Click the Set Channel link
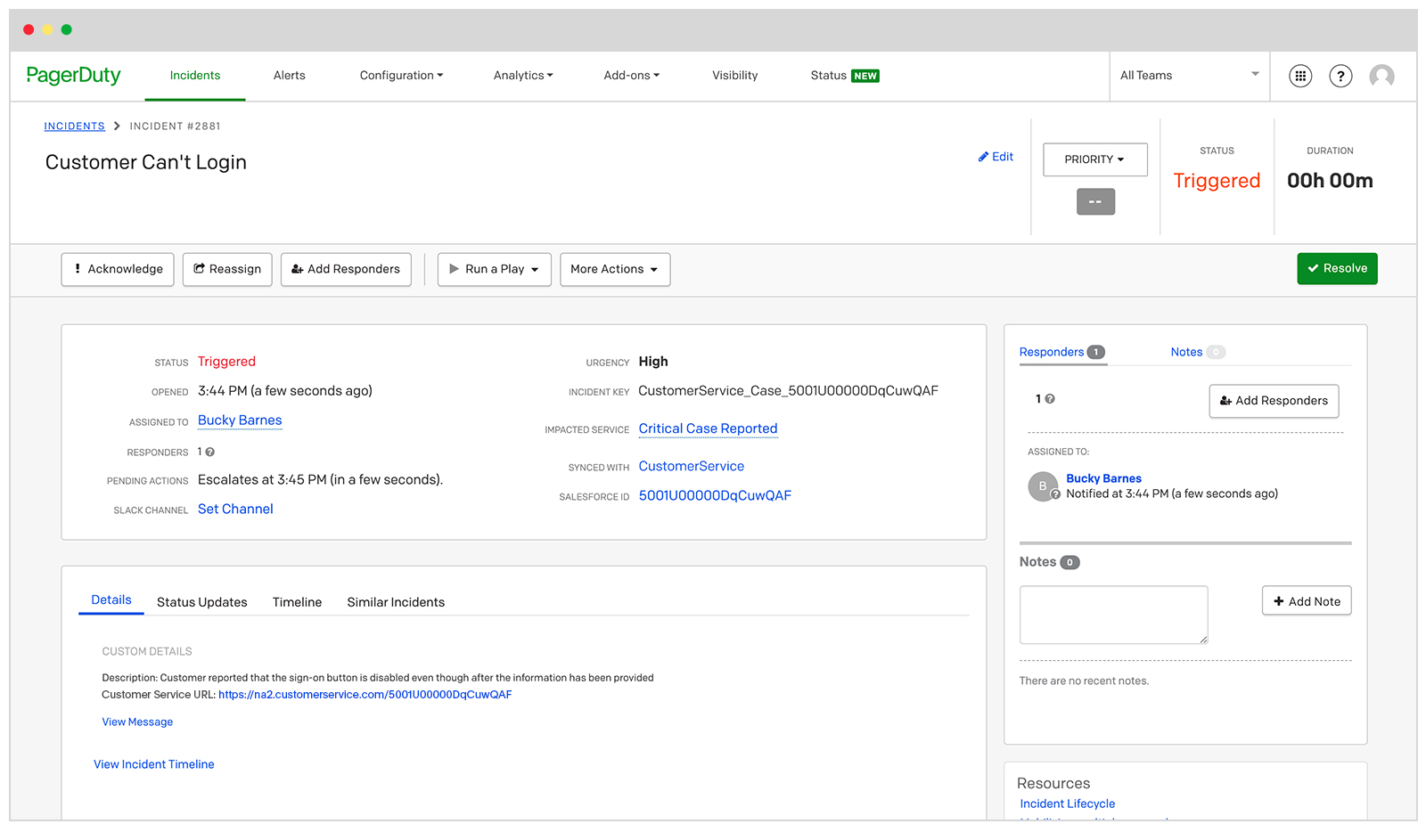 235,510
